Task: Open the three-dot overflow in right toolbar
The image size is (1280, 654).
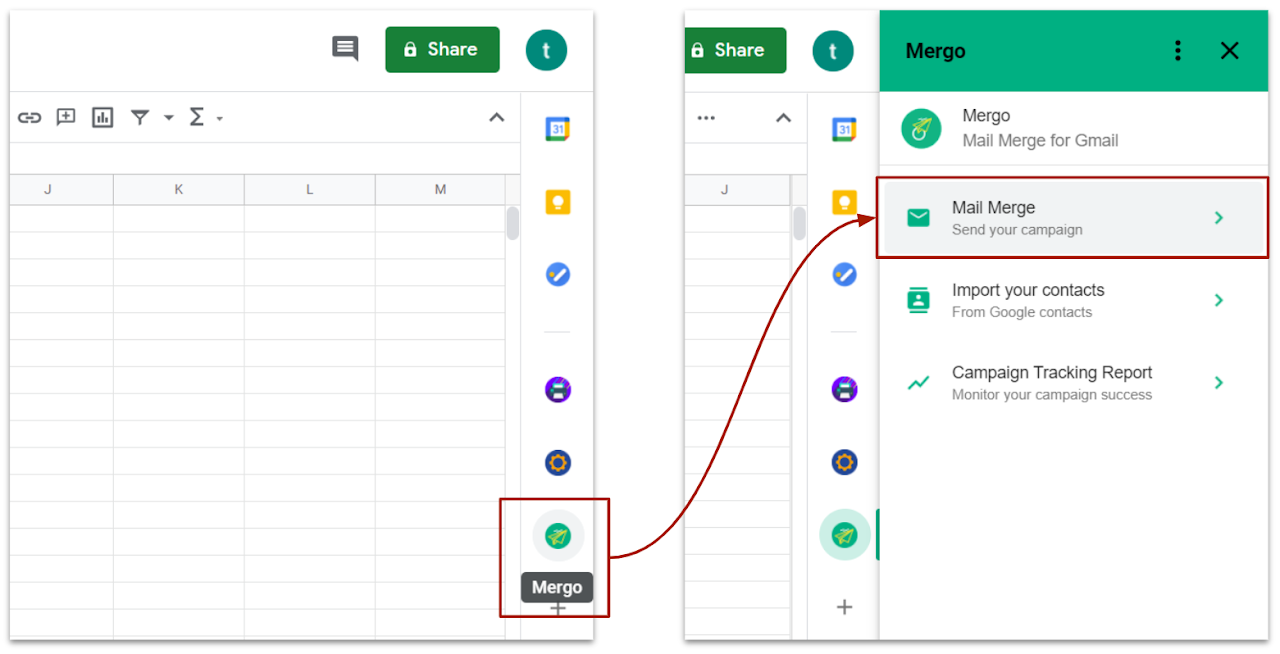Action: point(706,118)
